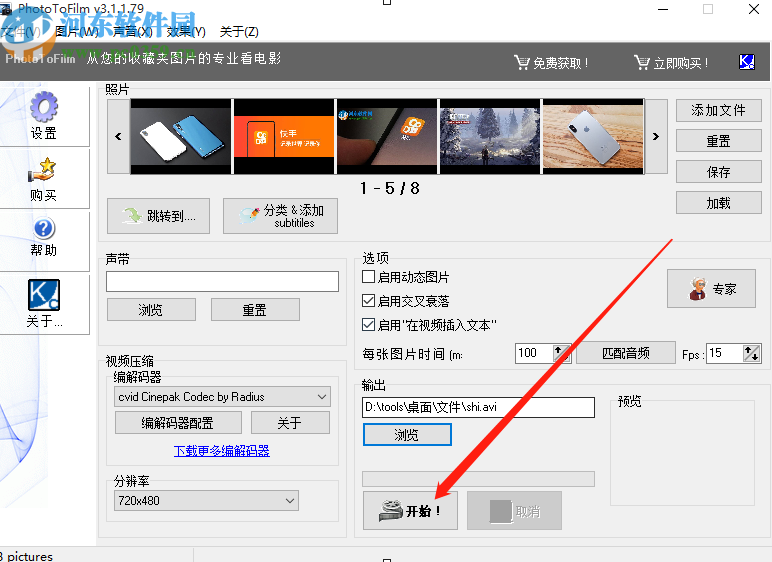Click the 开始 start film button

point(410,510)
